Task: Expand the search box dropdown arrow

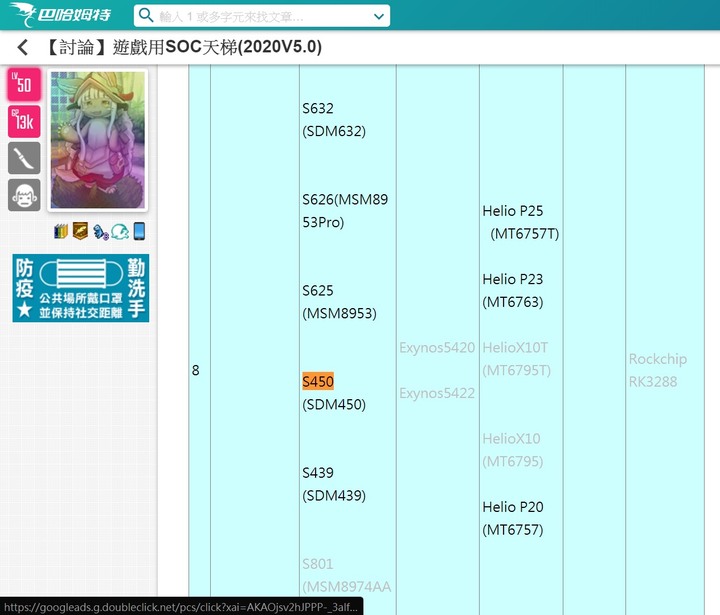Action: pos(379,17)
